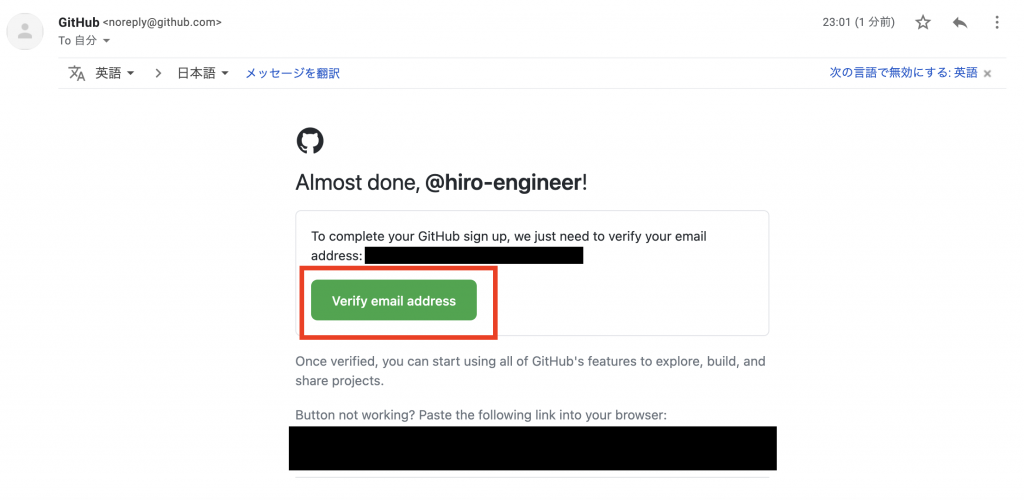This screenshot has width=1024, height=500.
Task: Open the three-dot more options menu
Action: coord(997,23)
